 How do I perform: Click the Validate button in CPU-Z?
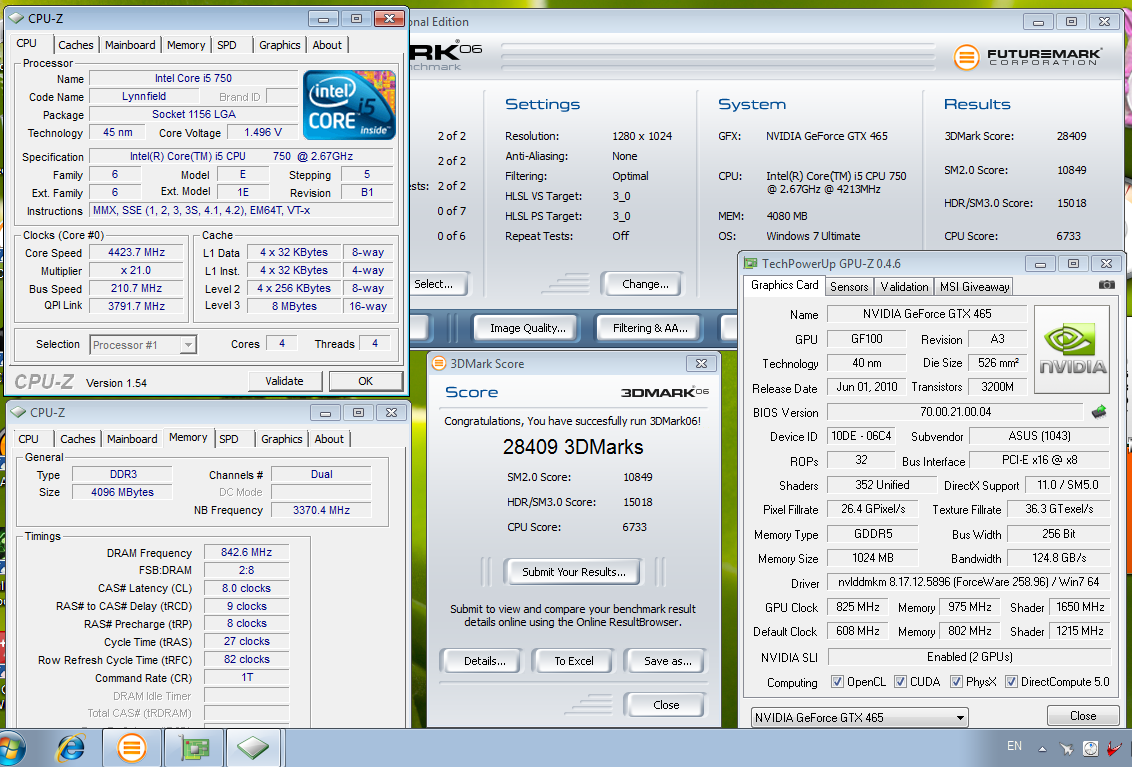coord(284,381)
